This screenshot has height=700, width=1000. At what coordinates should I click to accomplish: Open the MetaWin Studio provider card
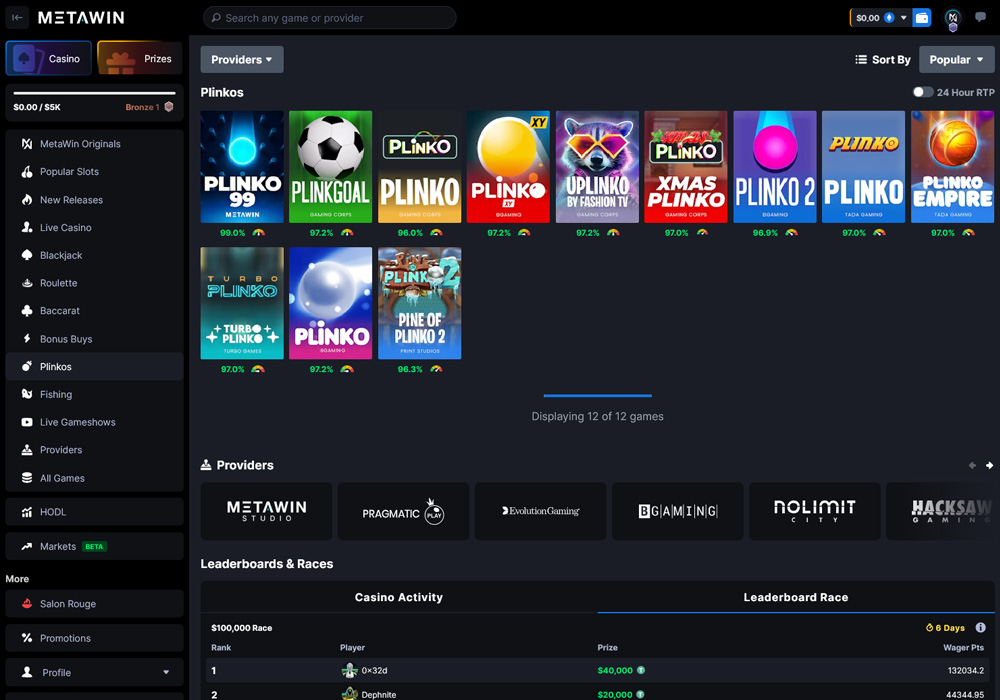click(x=266, y=511)
